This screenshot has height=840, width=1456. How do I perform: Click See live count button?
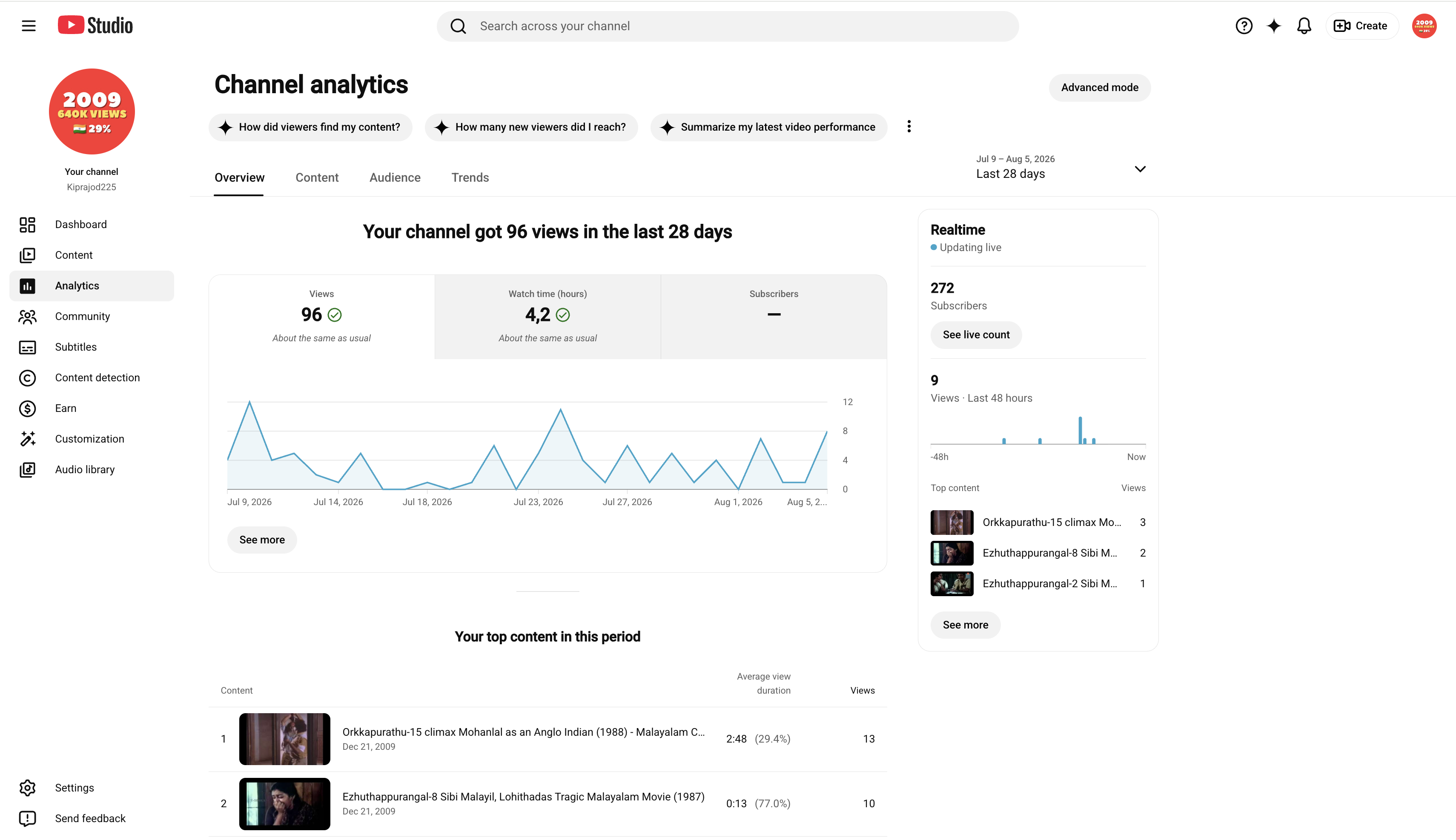click(975, 334)
